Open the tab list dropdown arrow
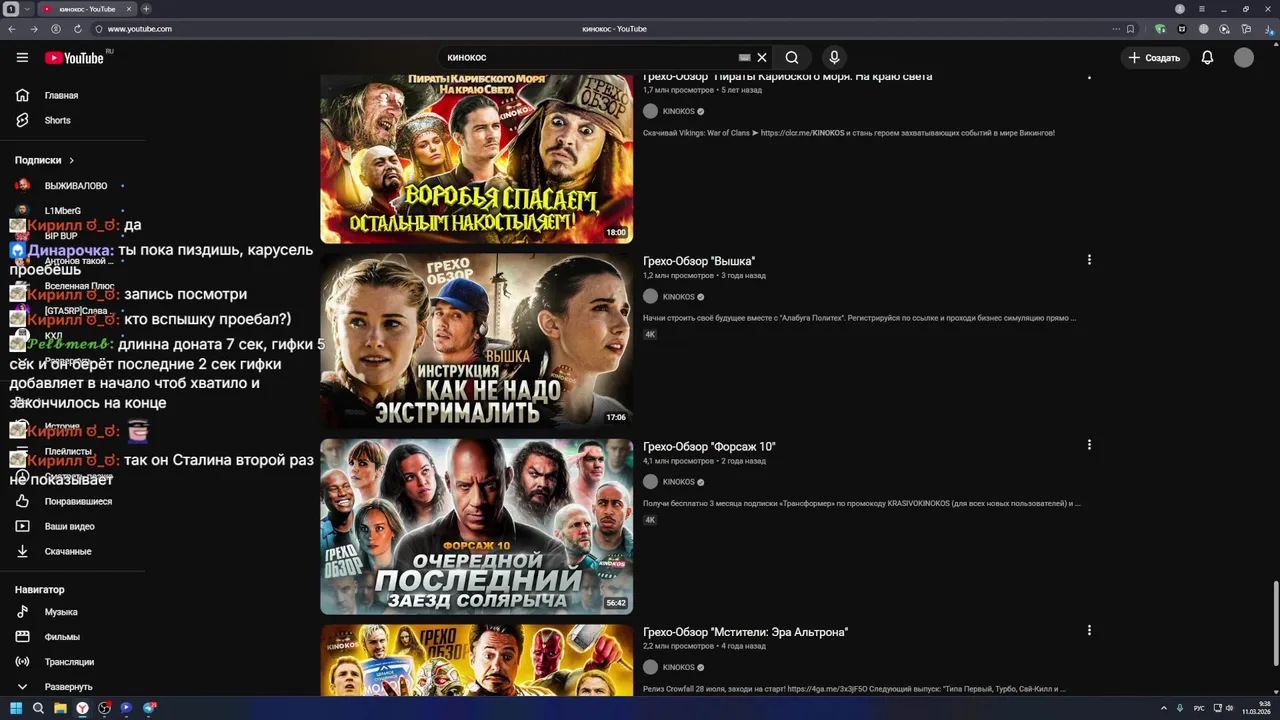Image resolution: width=1280 pixels, height=720 pixels. pos(28,9)
